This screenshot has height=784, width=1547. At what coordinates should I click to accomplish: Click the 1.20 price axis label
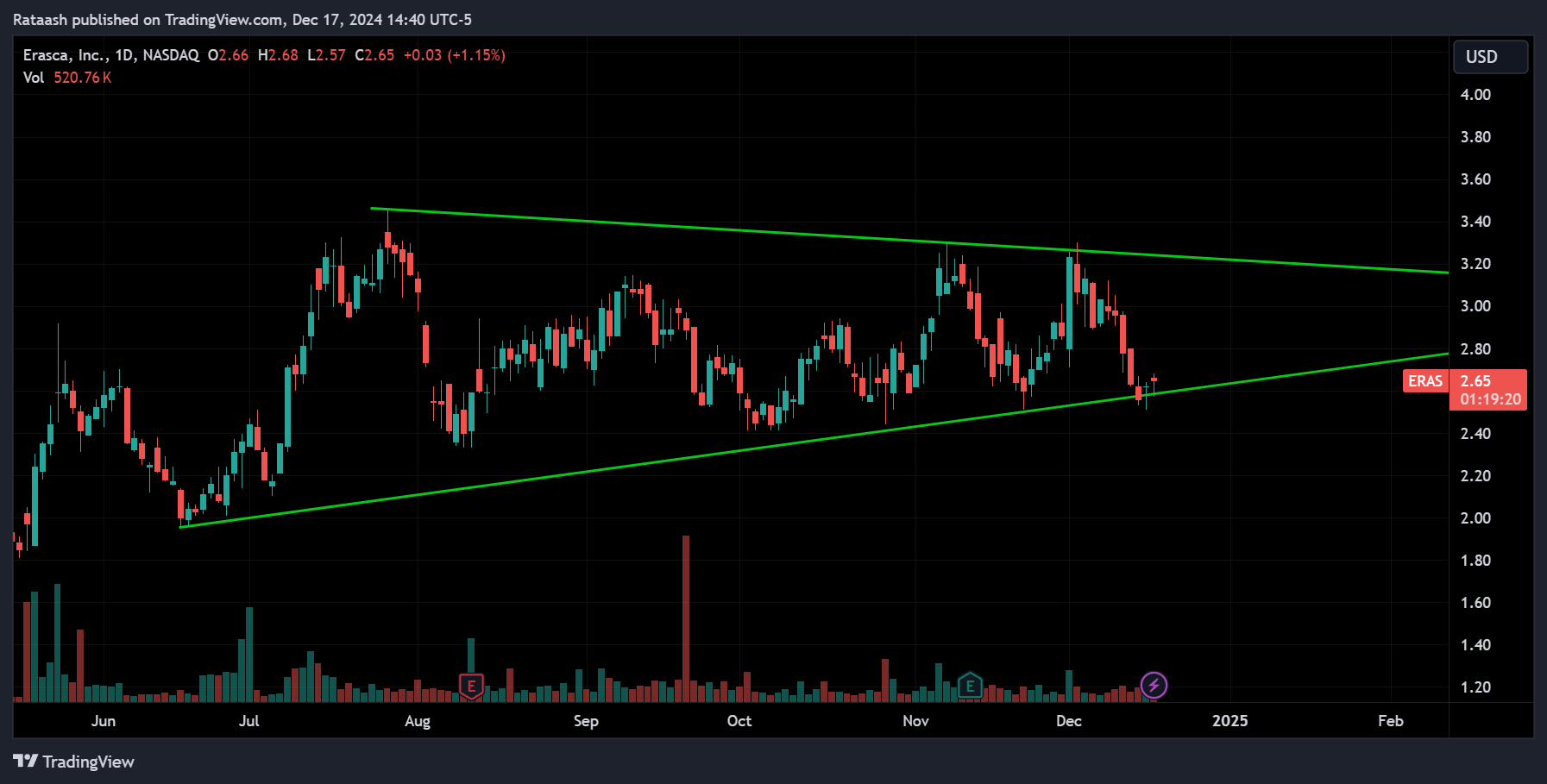(1475, 687)
